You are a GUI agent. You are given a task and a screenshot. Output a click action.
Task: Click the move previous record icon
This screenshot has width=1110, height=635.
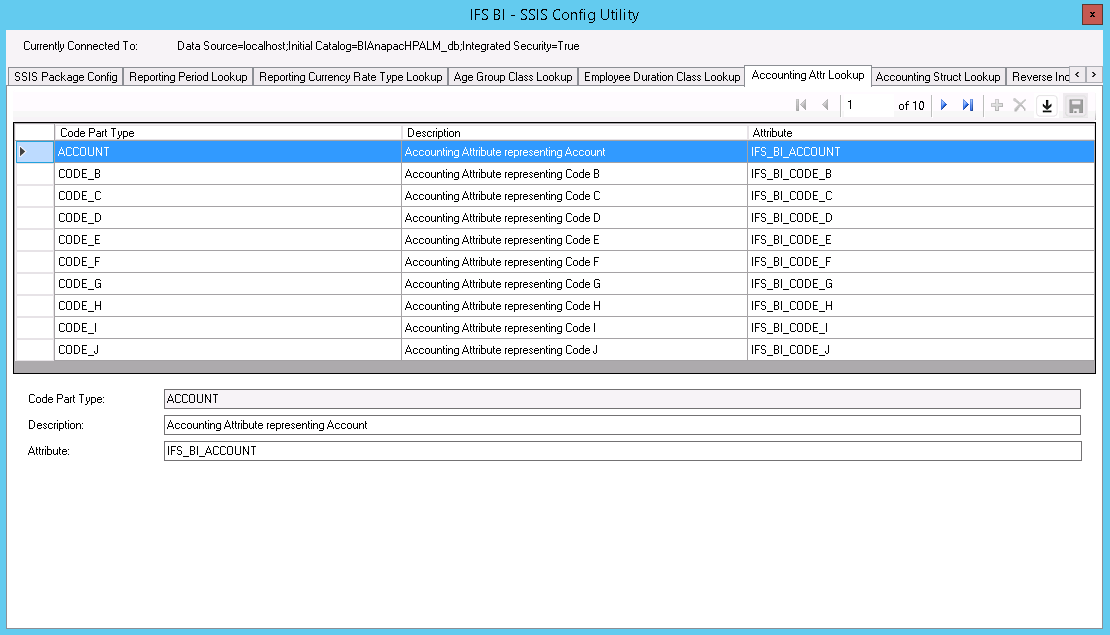tap(825, 105)
